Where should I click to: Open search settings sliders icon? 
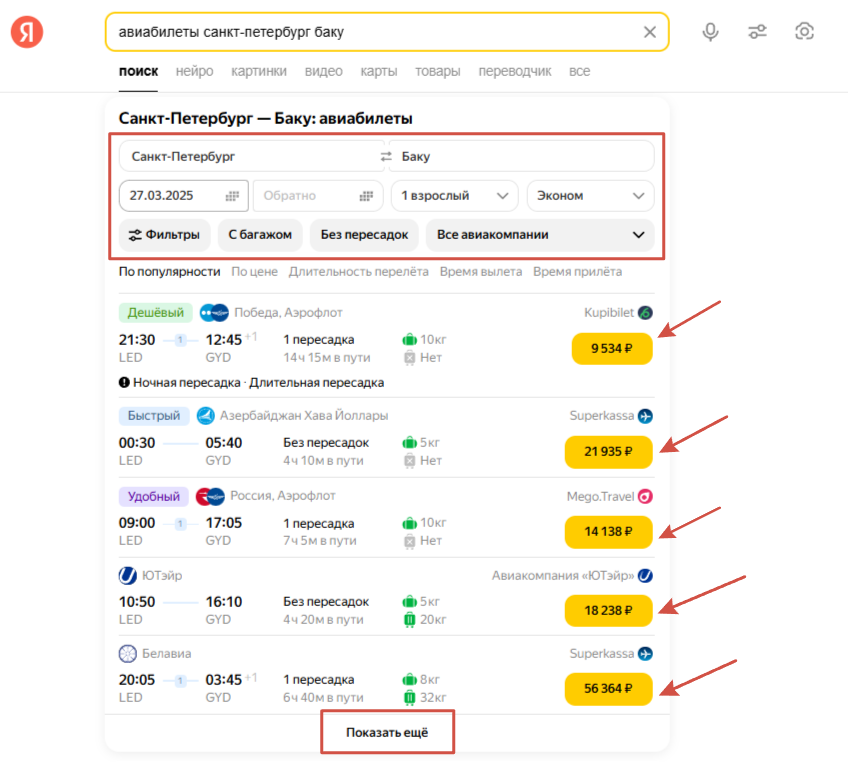[757, 32]
